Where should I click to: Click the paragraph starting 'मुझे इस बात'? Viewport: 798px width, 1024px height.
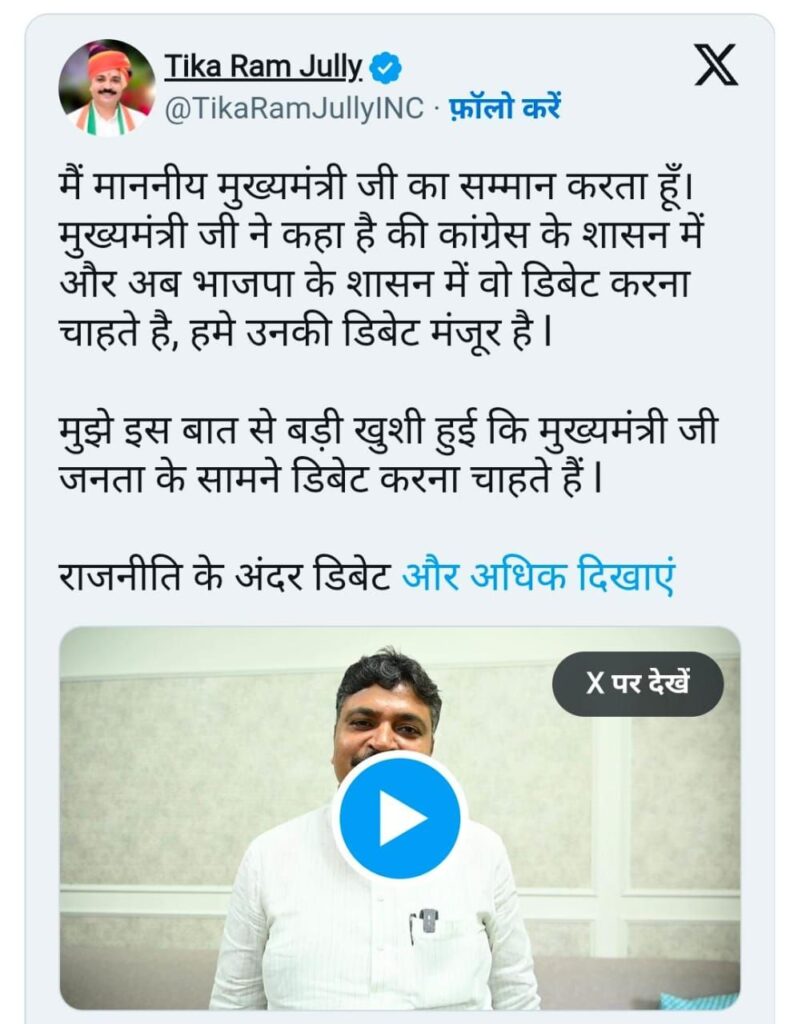[x=389, y=455]
